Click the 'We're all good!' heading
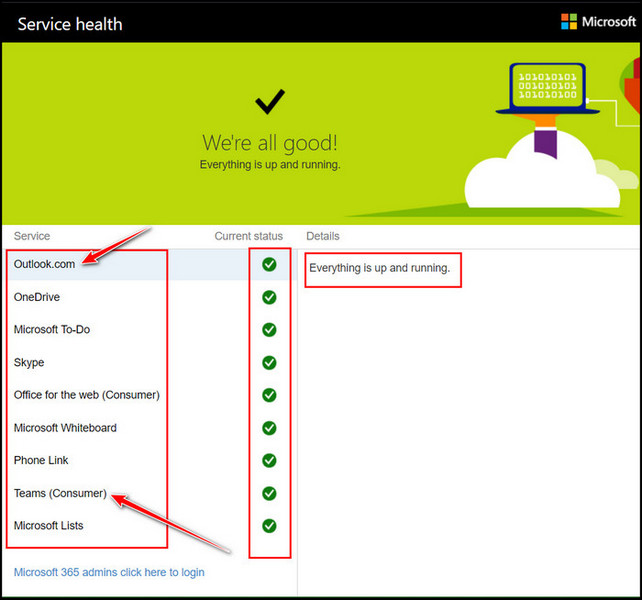 click(270, 143)
